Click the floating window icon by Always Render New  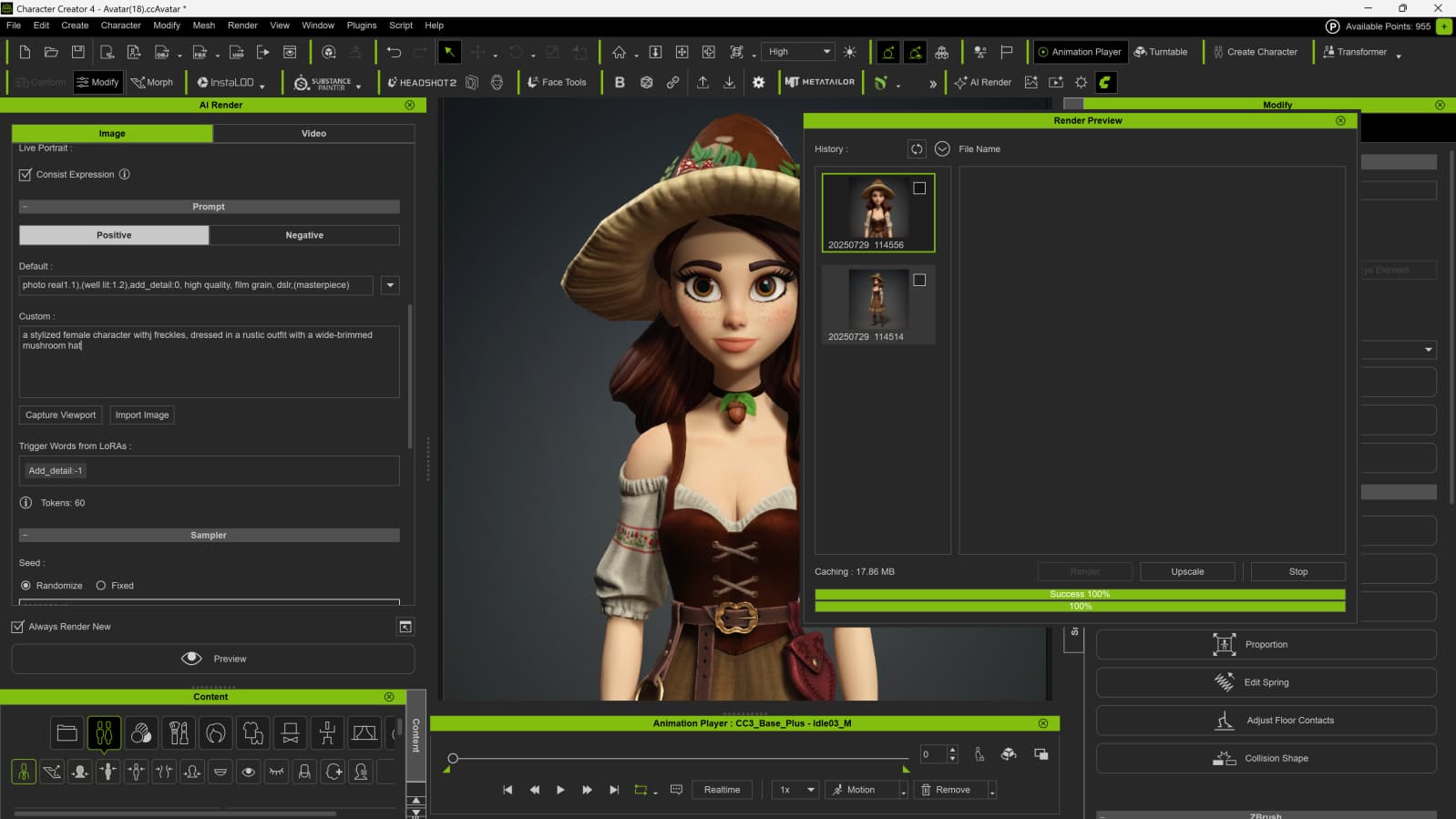click(405, 627)
